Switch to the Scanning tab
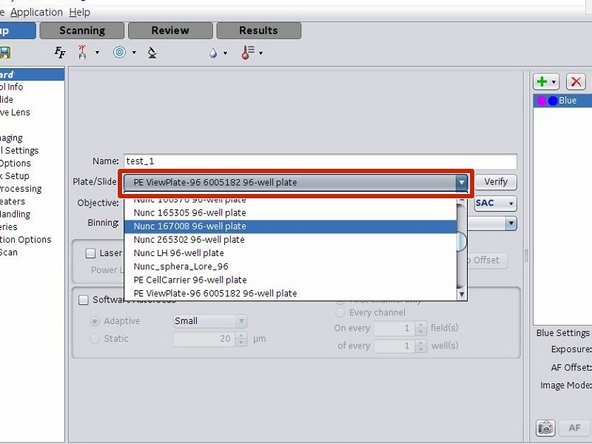This screenshot has width=592, height=444. point(82,30)
